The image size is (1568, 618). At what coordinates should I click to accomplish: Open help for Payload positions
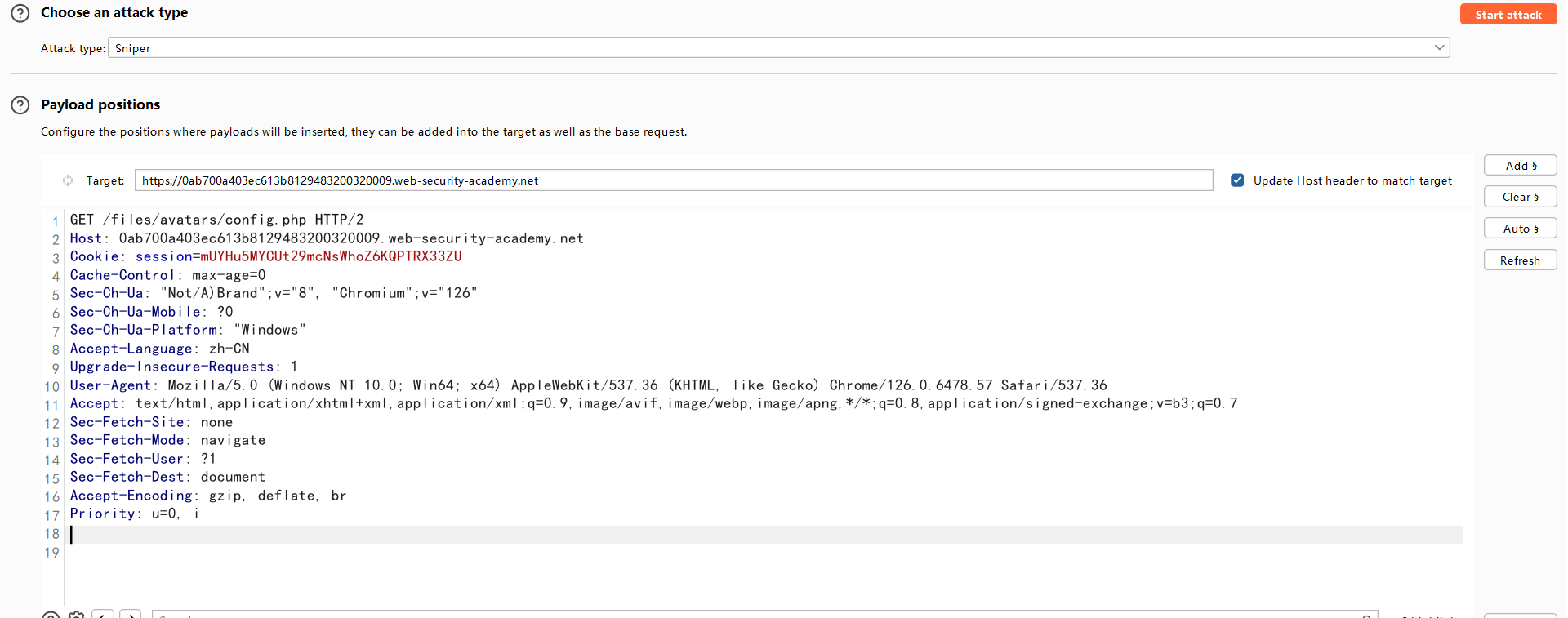[20, 105]
